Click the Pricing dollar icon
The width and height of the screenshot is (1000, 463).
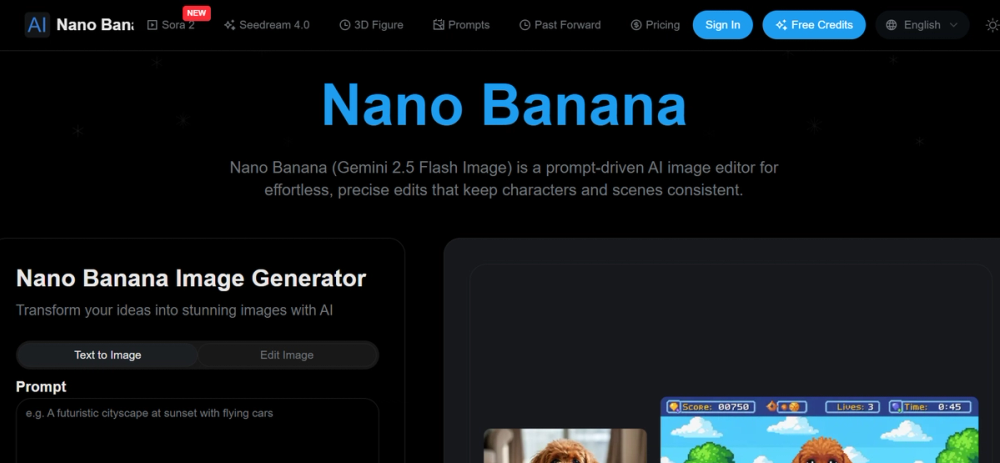(636, 25)
